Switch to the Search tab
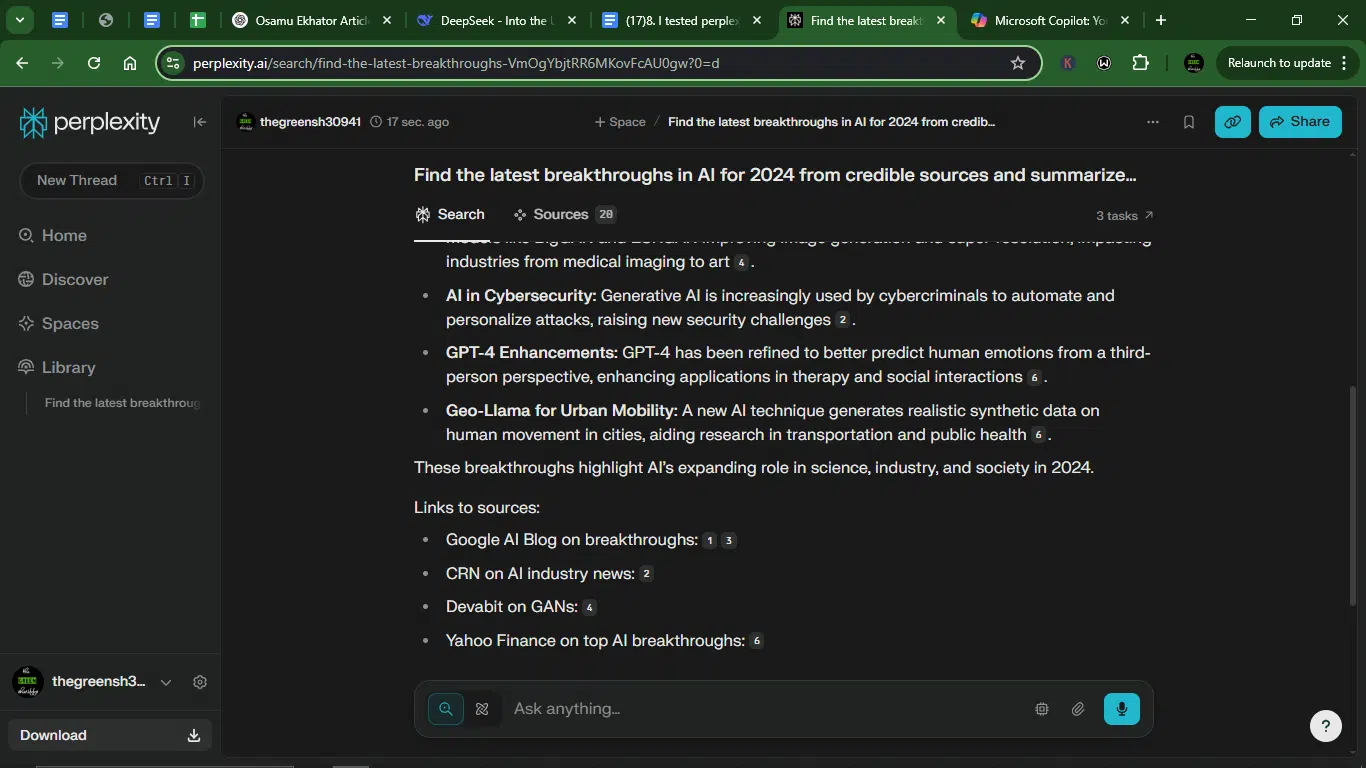Image resolution: width=1366 pixels, height=768 pixels. pos(450,215)
